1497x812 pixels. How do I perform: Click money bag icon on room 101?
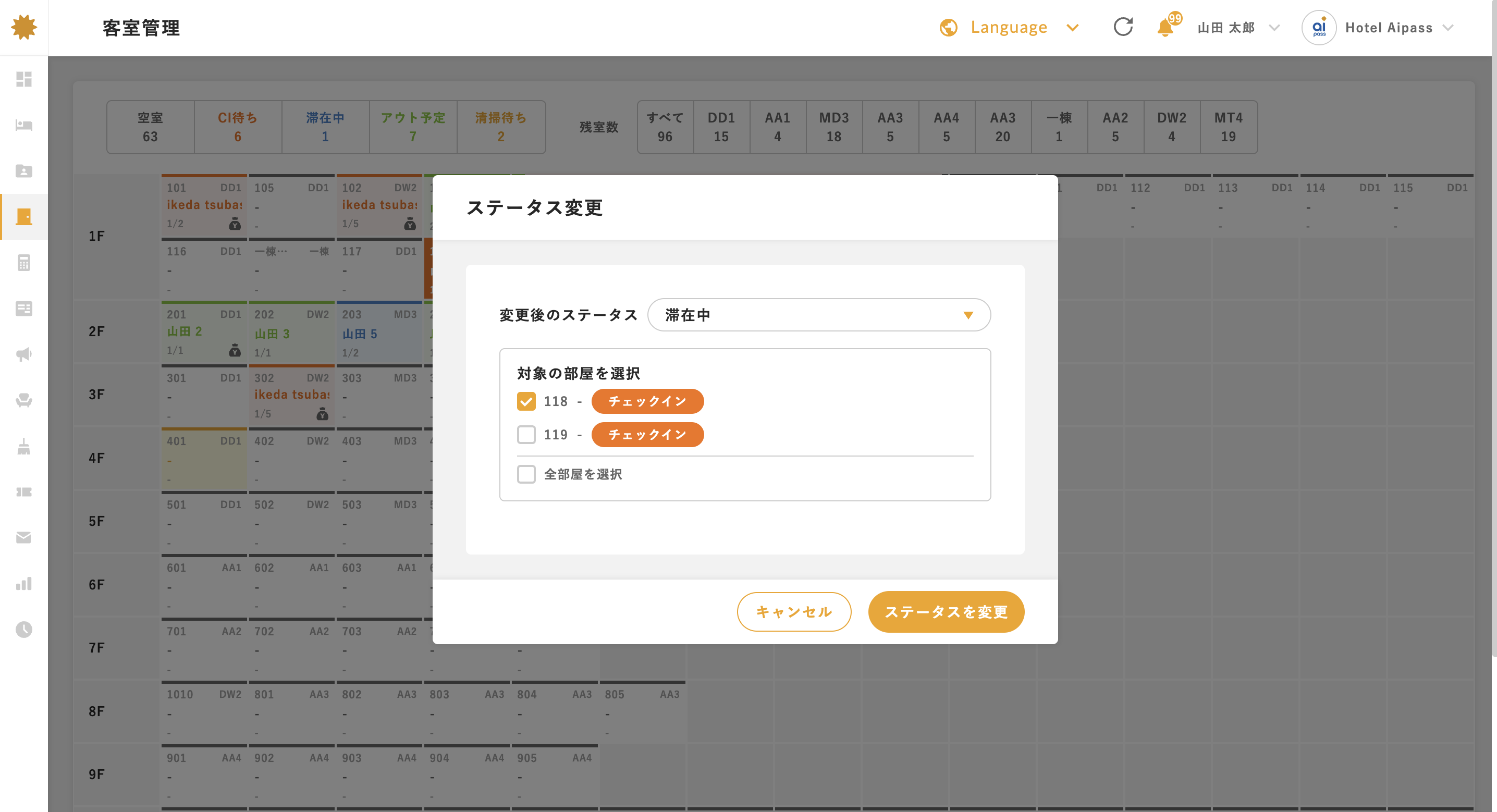tap(235, 223)
